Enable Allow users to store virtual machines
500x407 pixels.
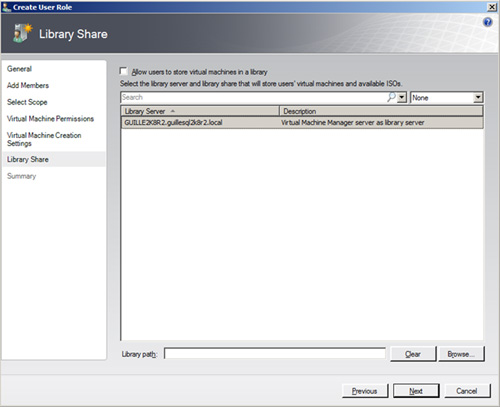click(x=124, y=71)
